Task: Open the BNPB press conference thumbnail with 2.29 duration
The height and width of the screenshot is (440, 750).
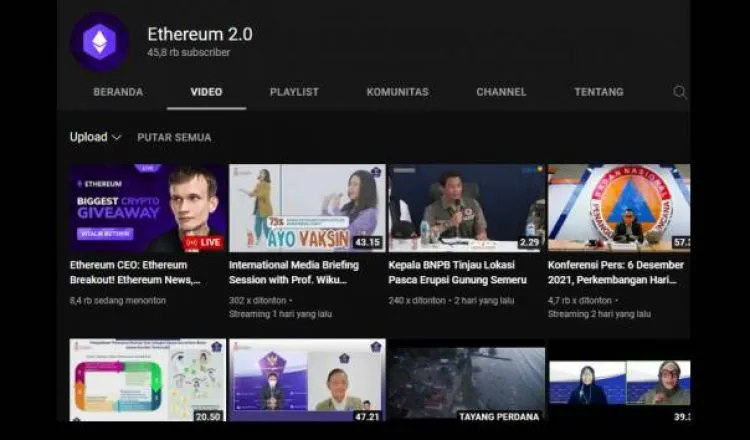Action: coord(466,208)
